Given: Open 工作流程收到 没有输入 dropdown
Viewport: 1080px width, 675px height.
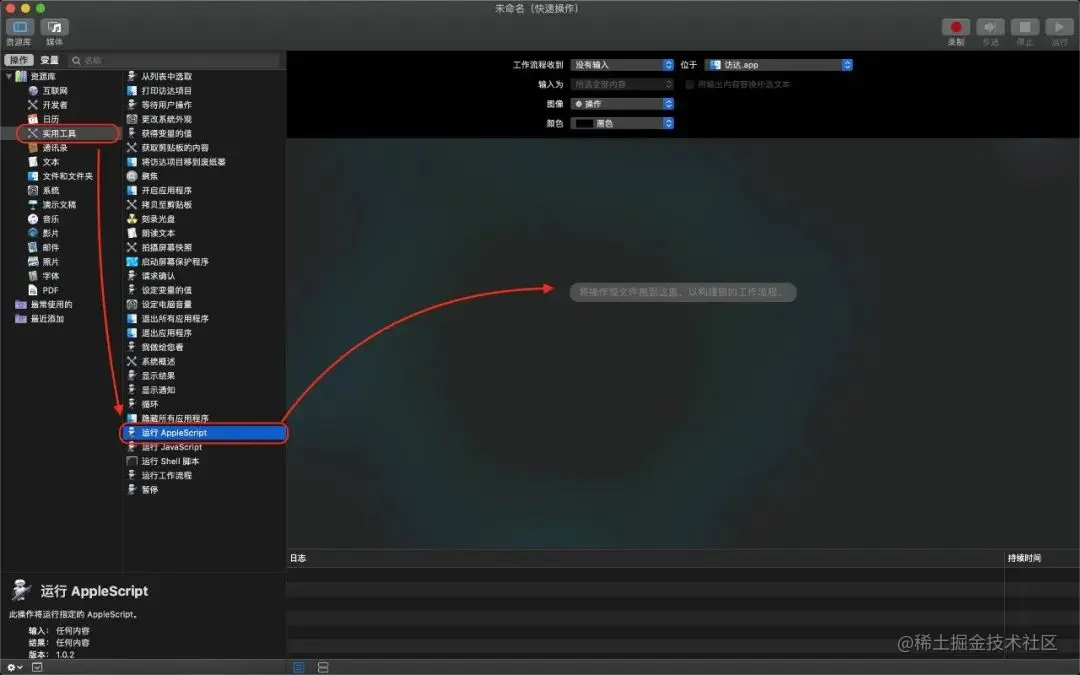Looking at the screenshot, I should 622,65.
